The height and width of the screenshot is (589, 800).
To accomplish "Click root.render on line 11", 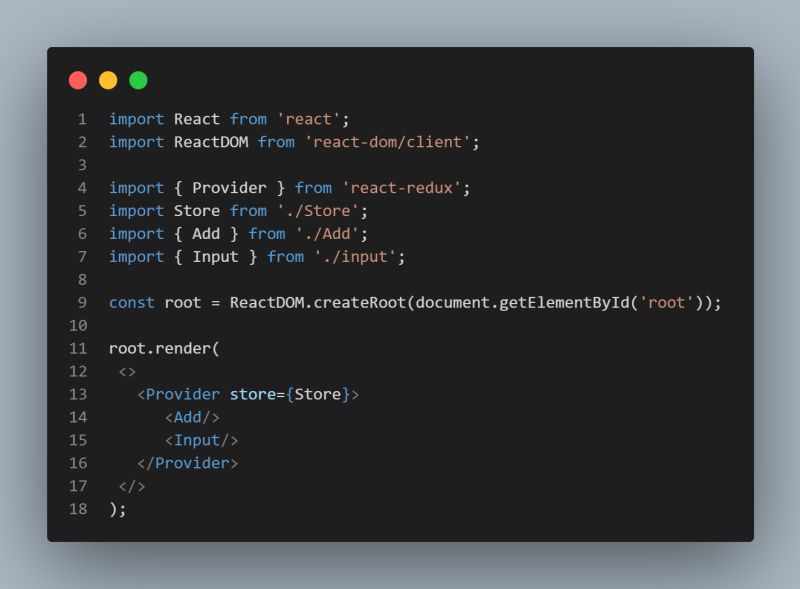I will [160, 349].
